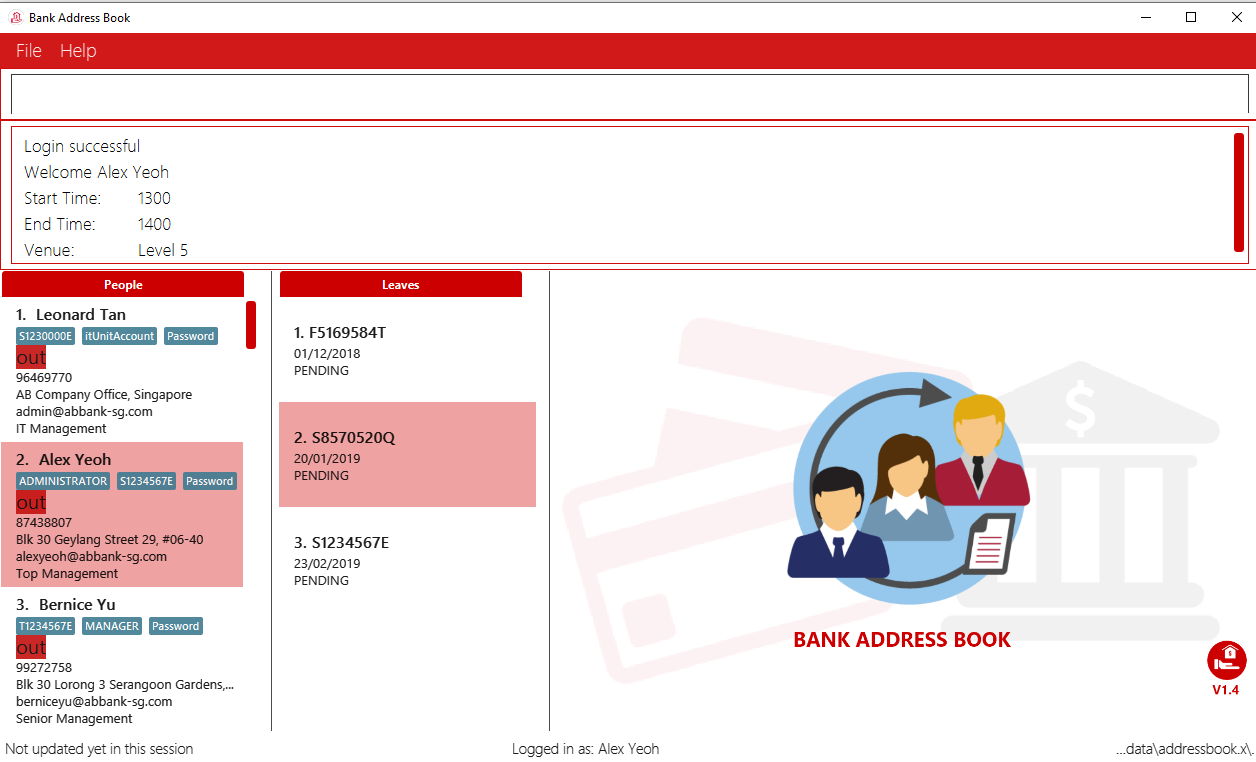Screen dimensions: 1256x762
Task: Click the Welcome Alex Yeoh line
Action: 97,172
